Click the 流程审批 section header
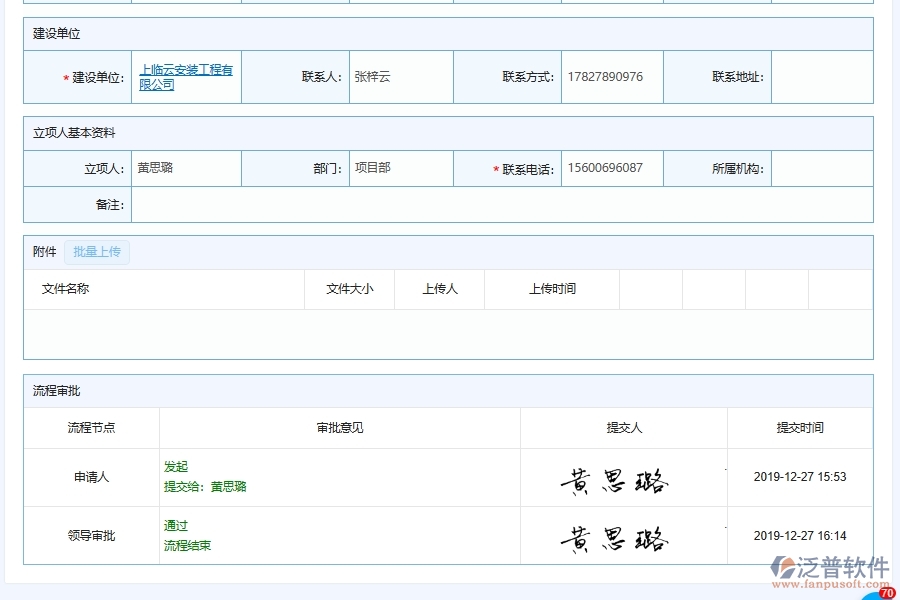Image resolution: width=900 pixels, height=600 pixels. (x=53, y=391)
